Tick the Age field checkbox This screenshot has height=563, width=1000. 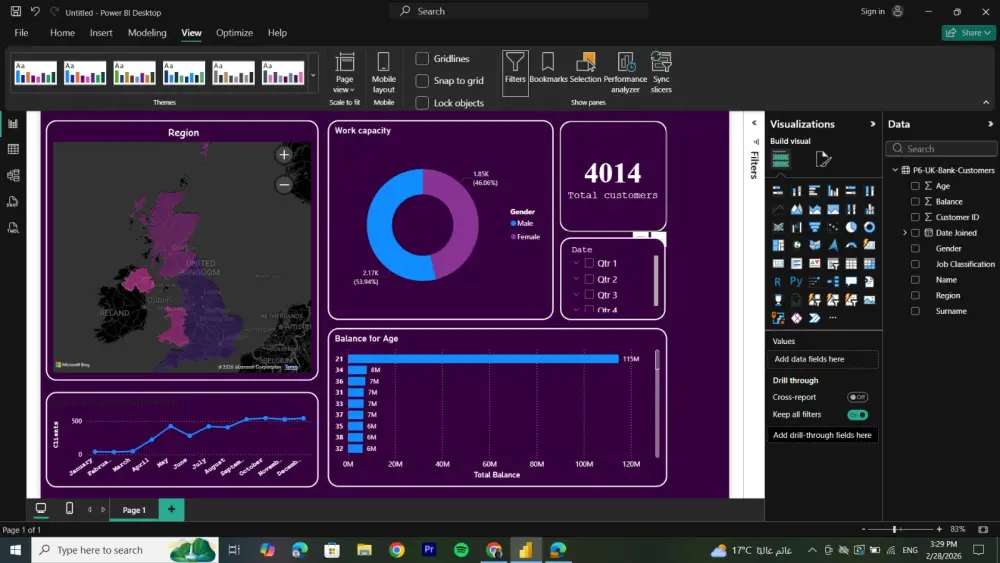[915, 186]
